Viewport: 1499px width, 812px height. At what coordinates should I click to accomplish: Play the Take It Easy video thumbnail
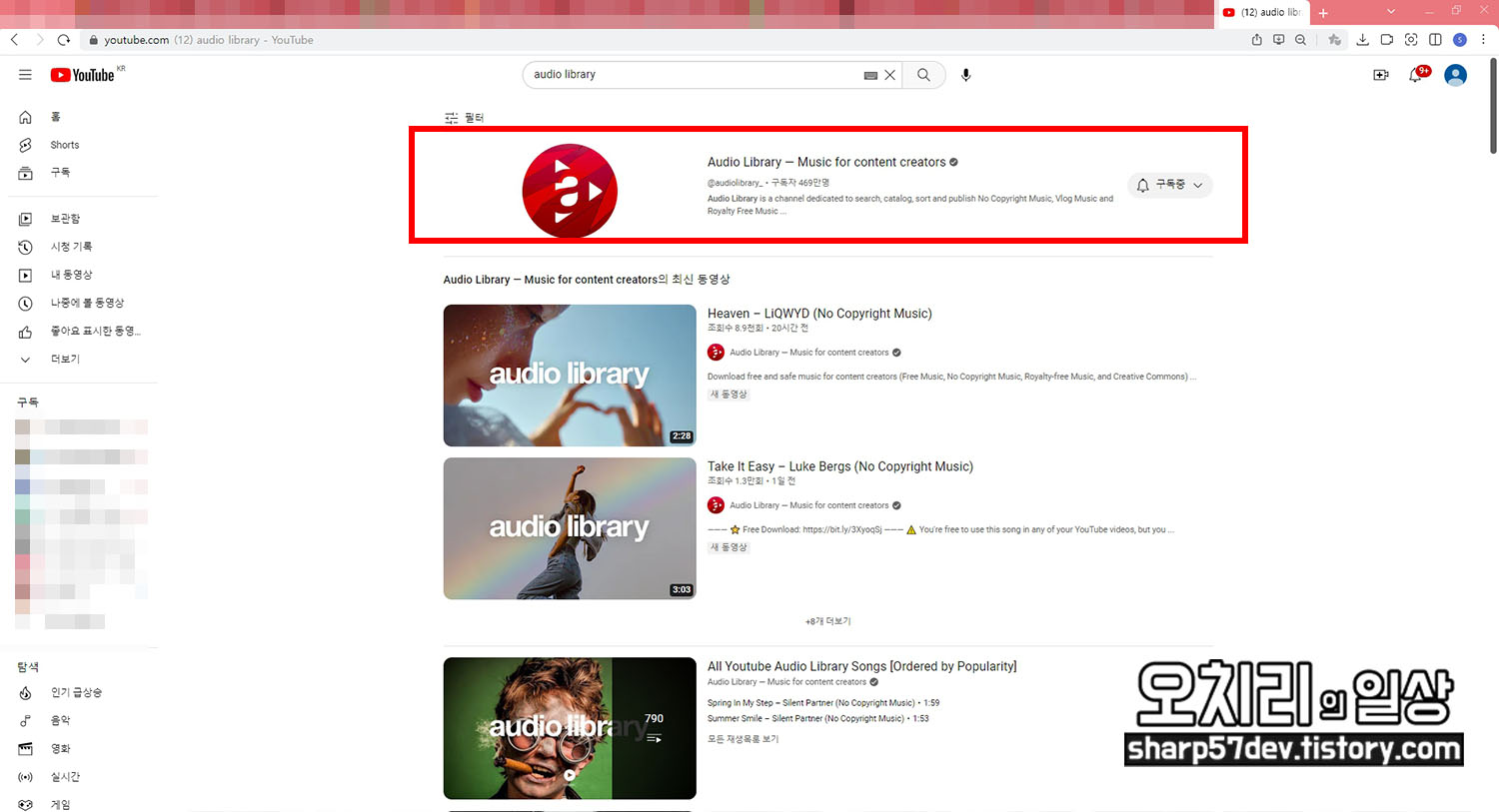pyautogui.click(x=570, y=528)
